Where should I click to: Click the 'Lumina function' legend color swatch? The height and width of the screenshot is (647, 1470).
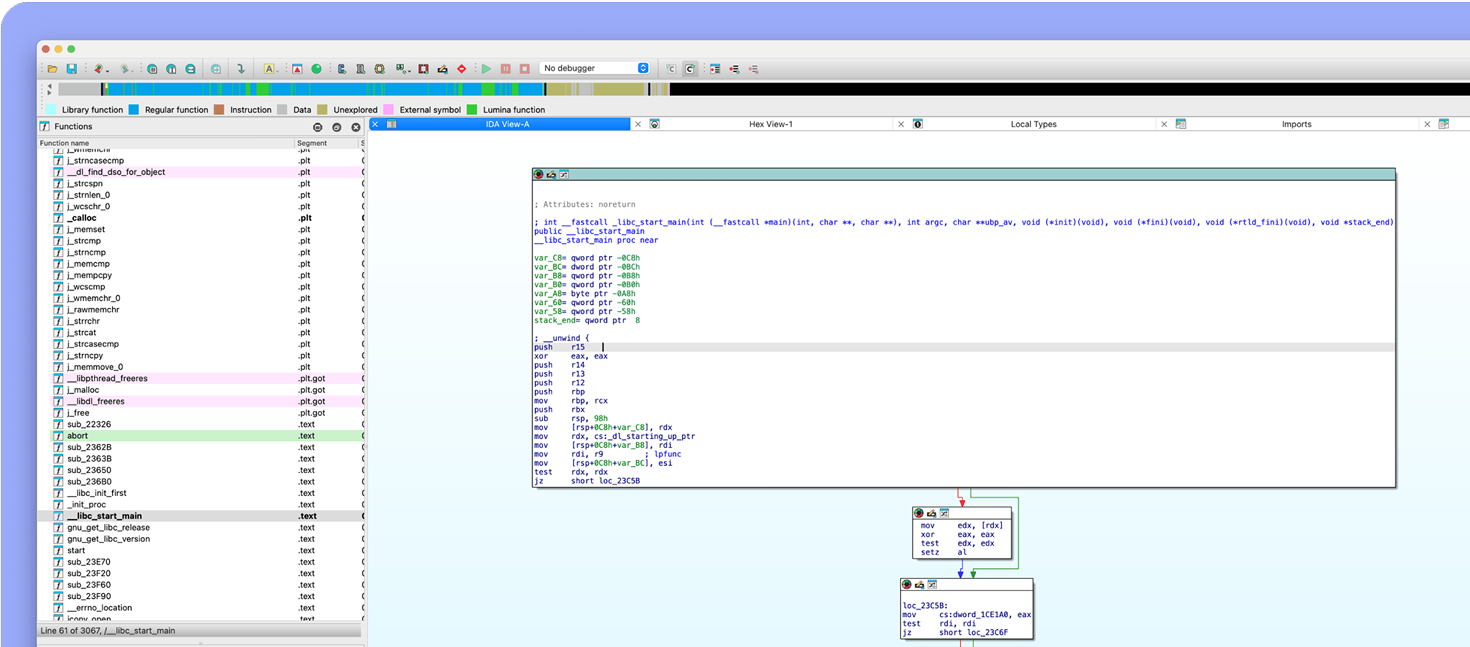click(x=472, y=109)
